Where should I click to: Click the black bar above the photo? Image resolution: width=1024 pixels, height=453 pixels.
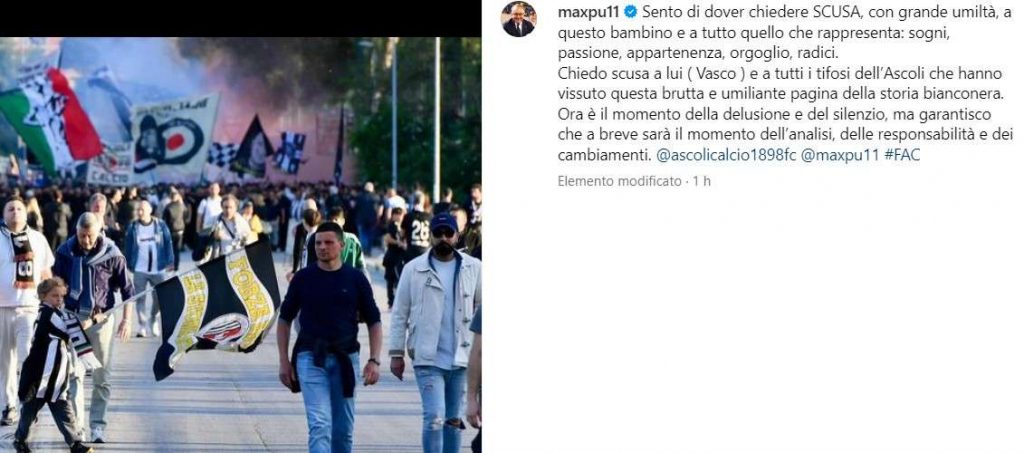click(240, 18)
